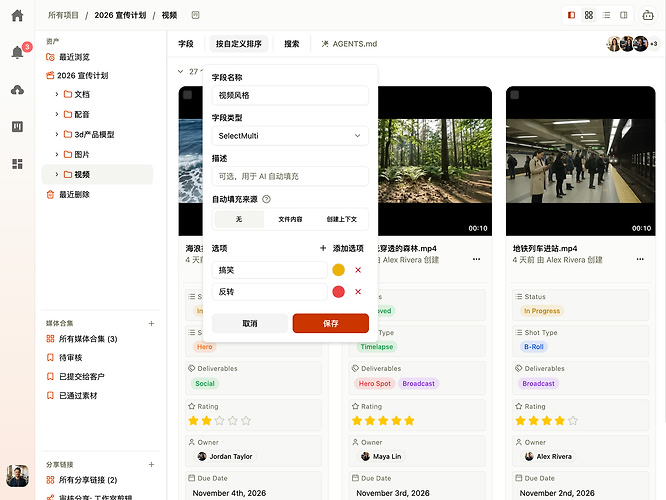Change the red color swatch for 反转
The height and width of the screenshot is (500, 666).
[339, 292]
